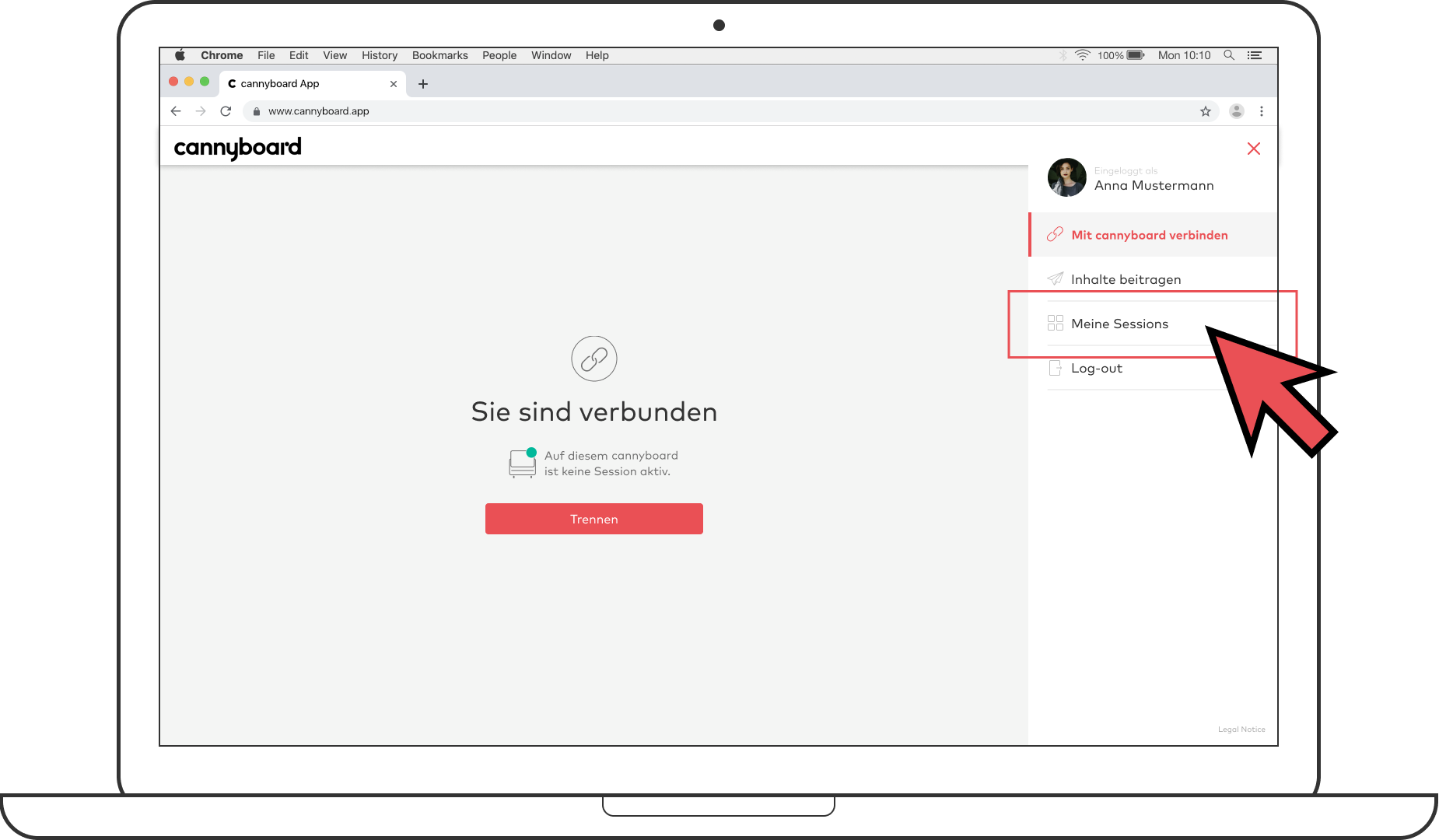The image size is (1439, 840).
Task: Select Log-out in the side menu
Action: (x=1154, y=368)
